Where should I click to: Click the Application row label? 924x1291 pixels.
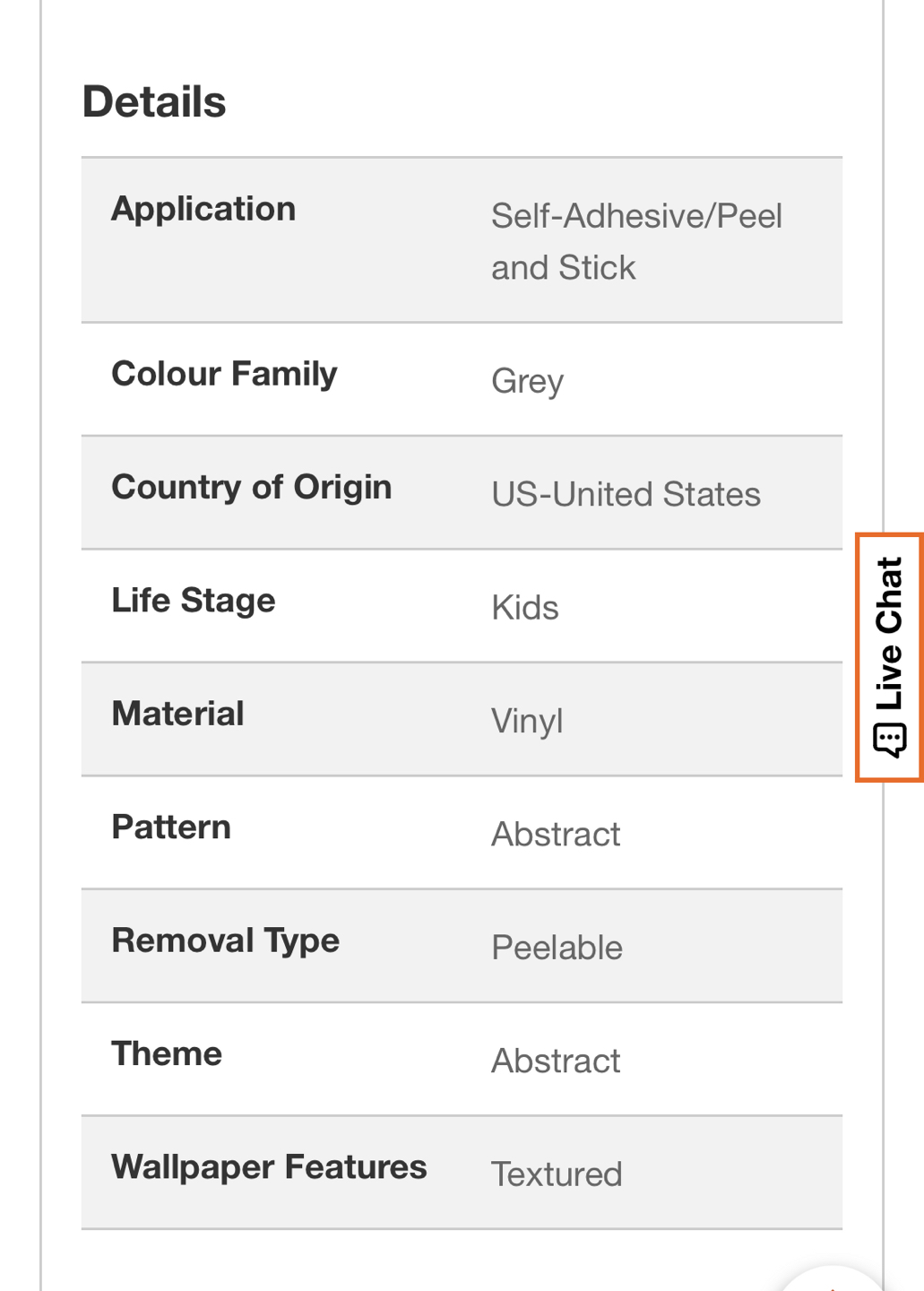(203, 209)
